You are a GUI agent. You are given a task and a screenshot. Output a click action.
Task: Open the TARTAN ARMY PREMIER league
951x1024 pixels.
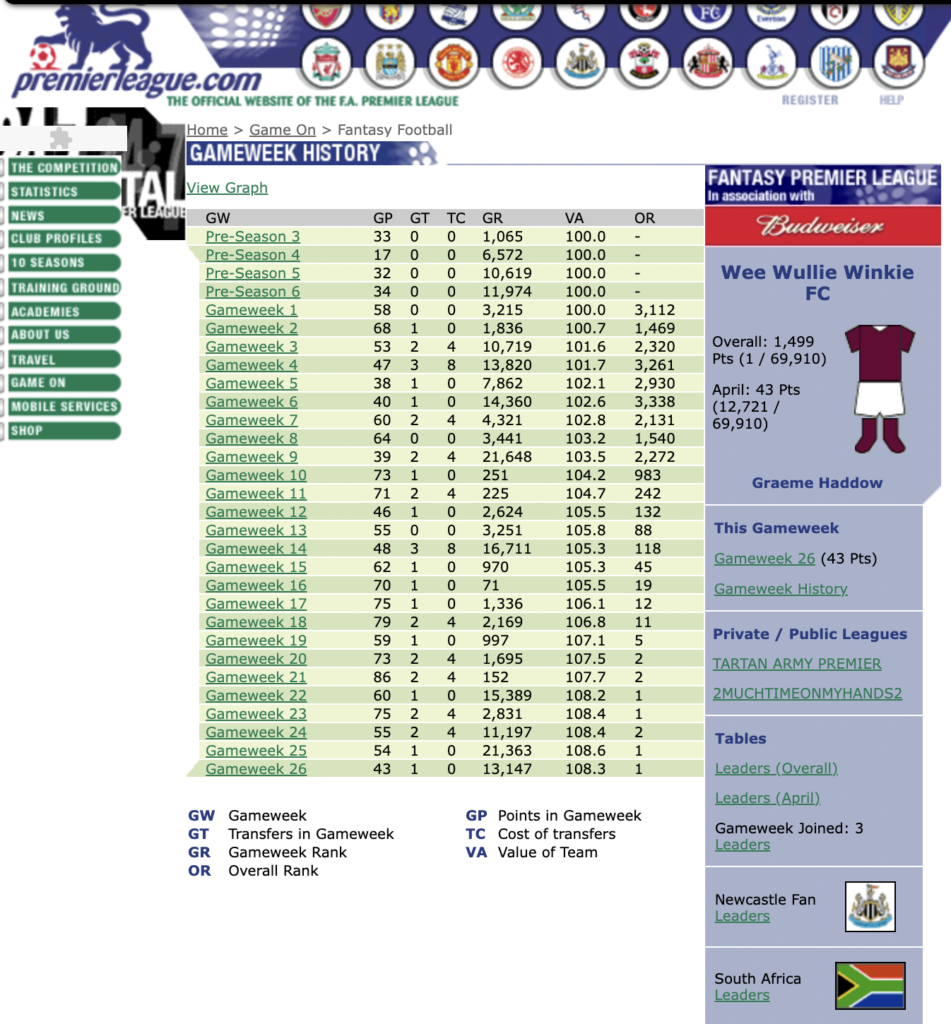796,663
